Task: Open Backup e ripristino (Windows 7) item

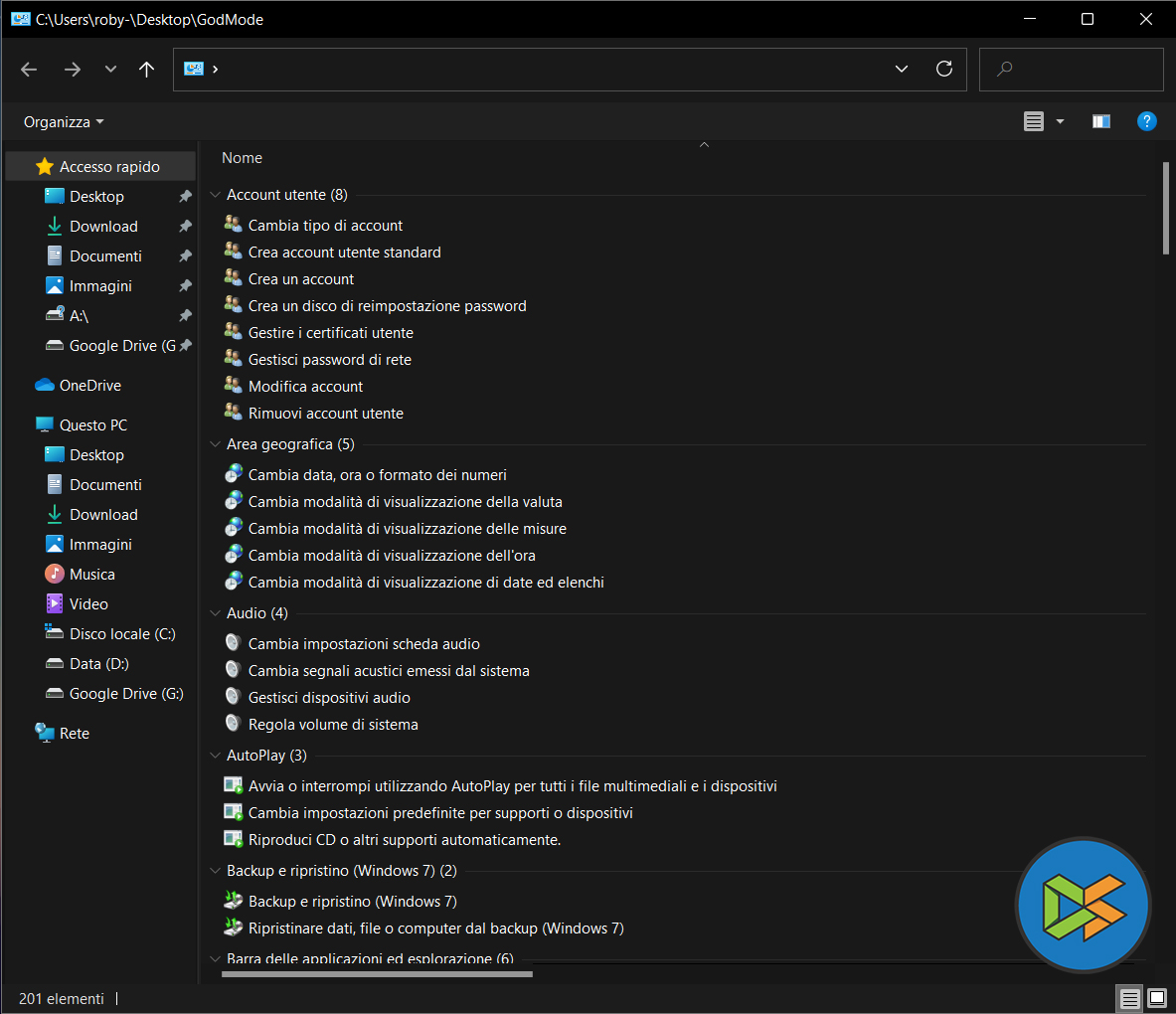Action: click(352, 902)
